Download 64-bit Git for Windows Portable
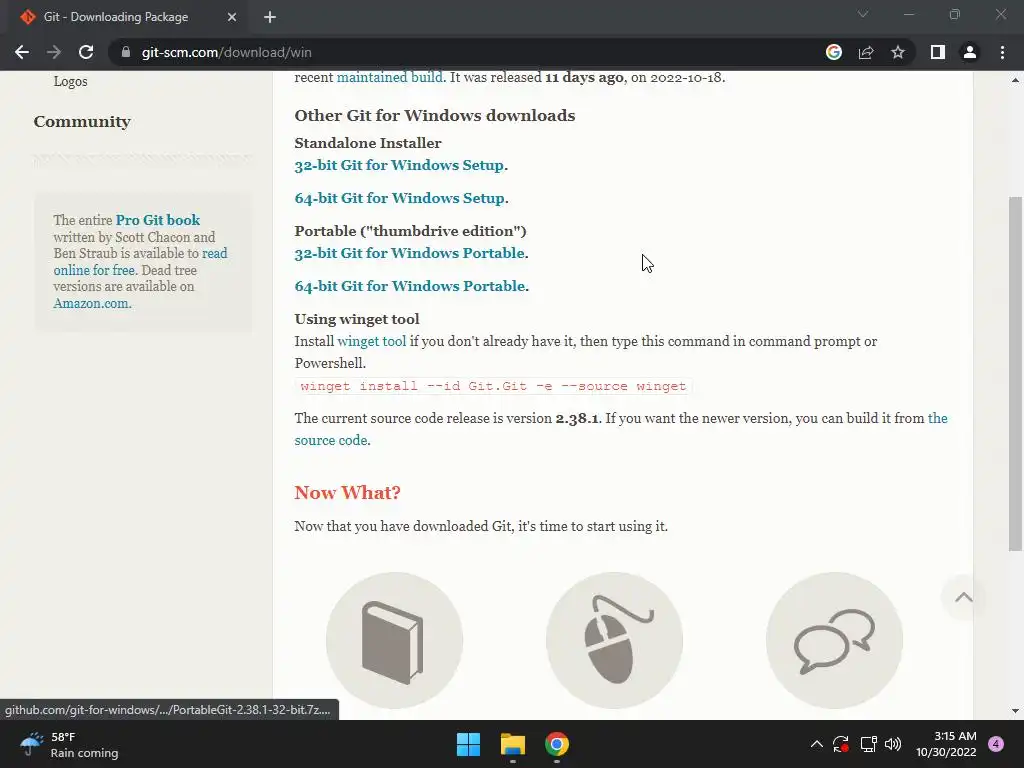Viewport: 1024px width, 768px height. 409,286
